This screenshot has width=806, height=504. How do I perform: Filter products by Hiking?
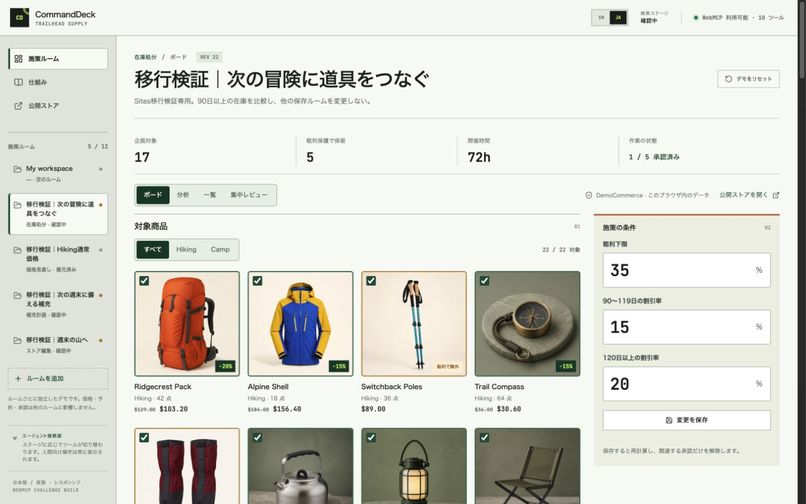coord(186,249)
